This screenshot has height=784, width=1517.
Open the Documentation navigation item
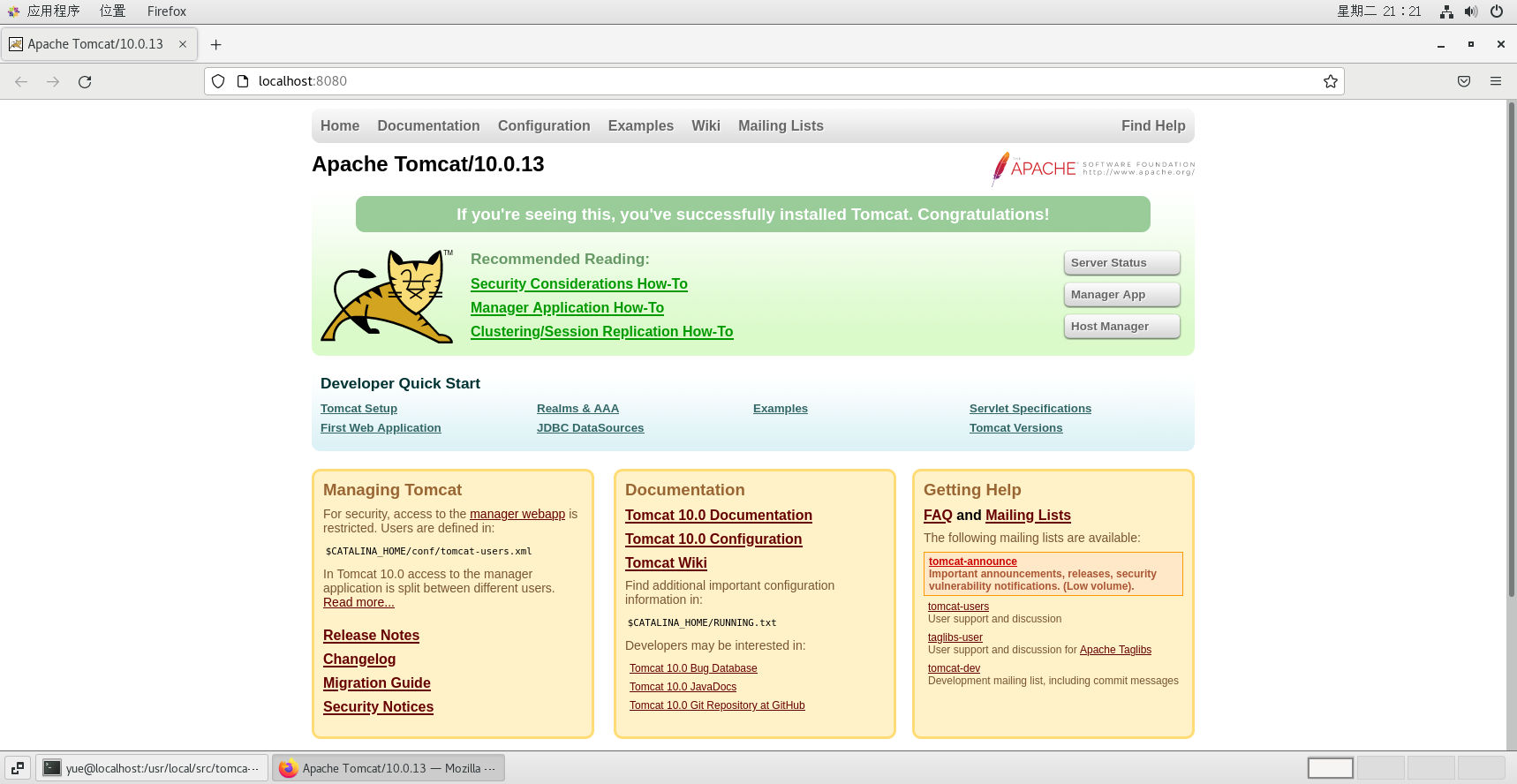click(428, 125)
